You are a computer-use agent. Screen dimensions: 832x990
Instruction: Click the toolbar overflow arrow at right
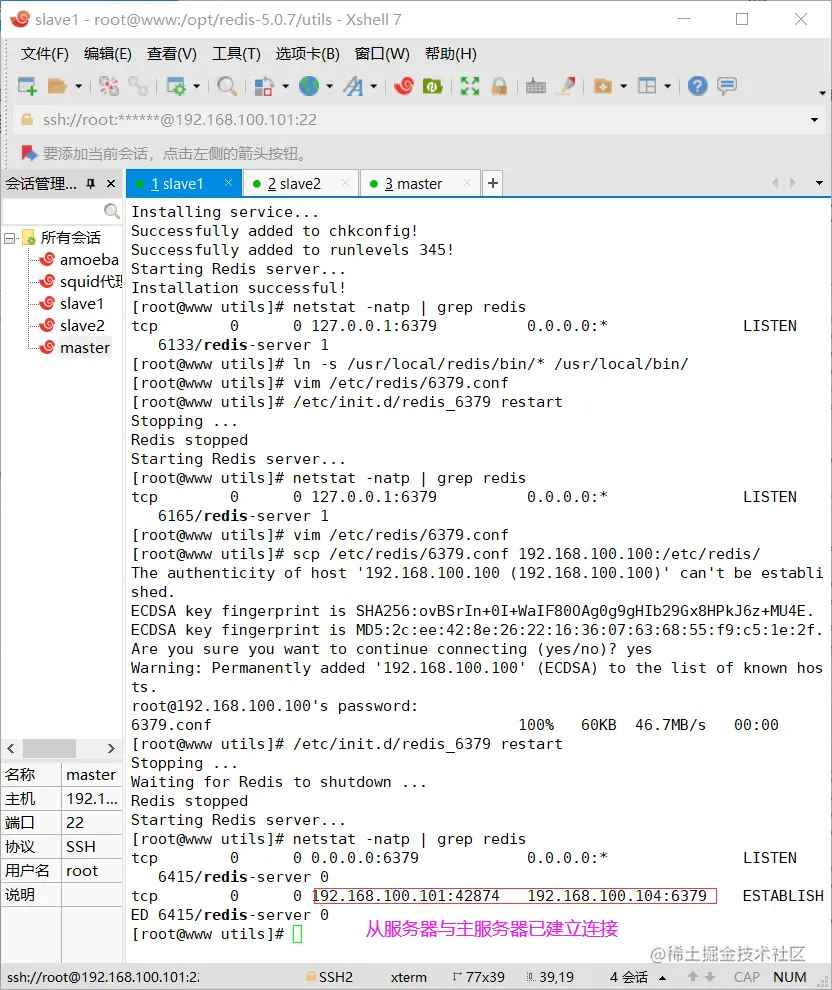[x=822, y=93]
